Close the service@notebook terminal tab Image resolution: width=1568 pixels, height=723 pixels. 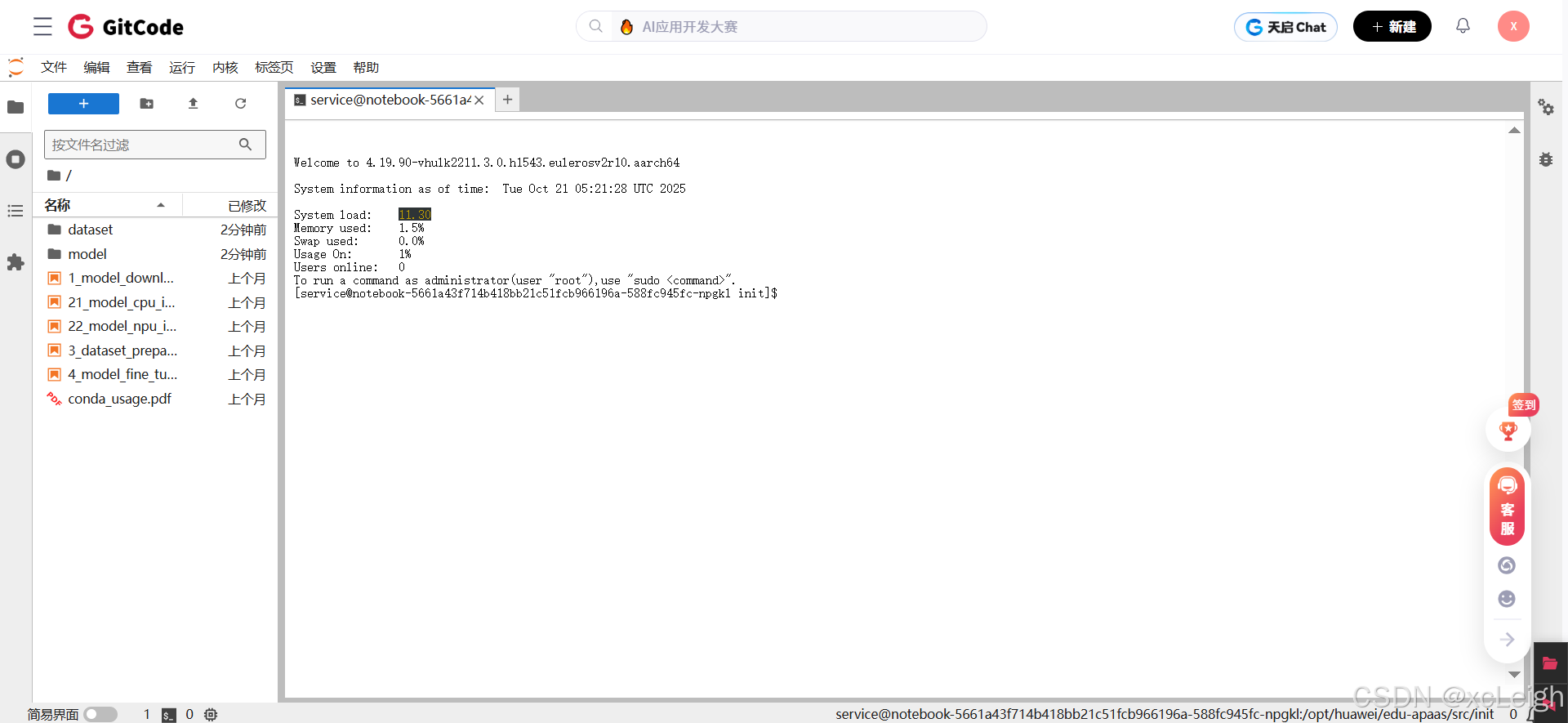tap(479, 100)
